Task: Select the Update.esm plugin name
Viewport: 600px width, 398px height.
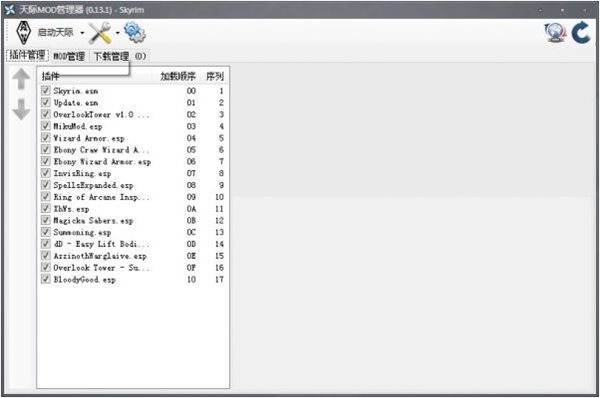Action: tap(75, 103)
